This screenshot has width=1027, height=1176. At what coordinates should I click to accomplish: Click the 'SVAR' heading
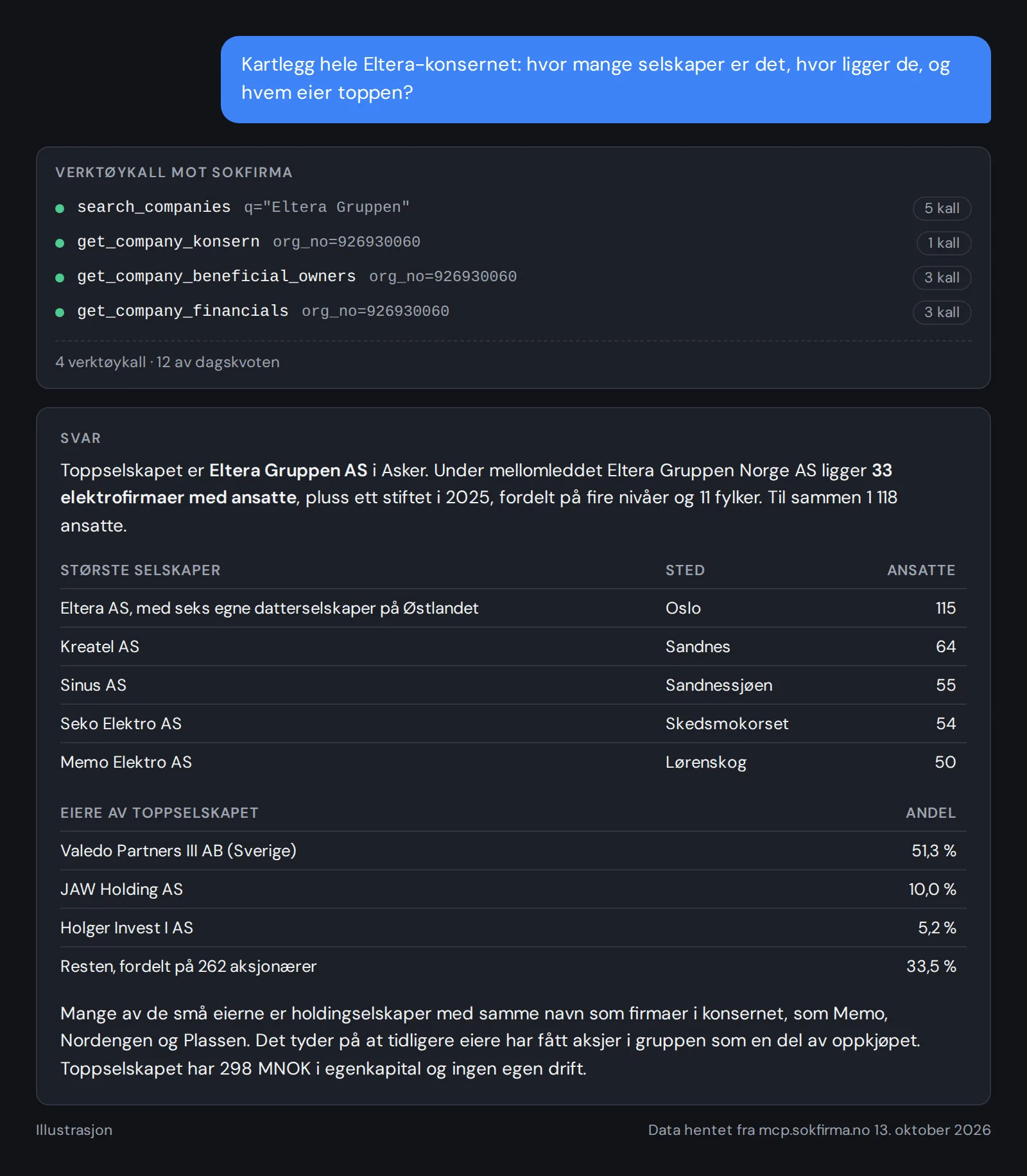(x=81, y=438)
